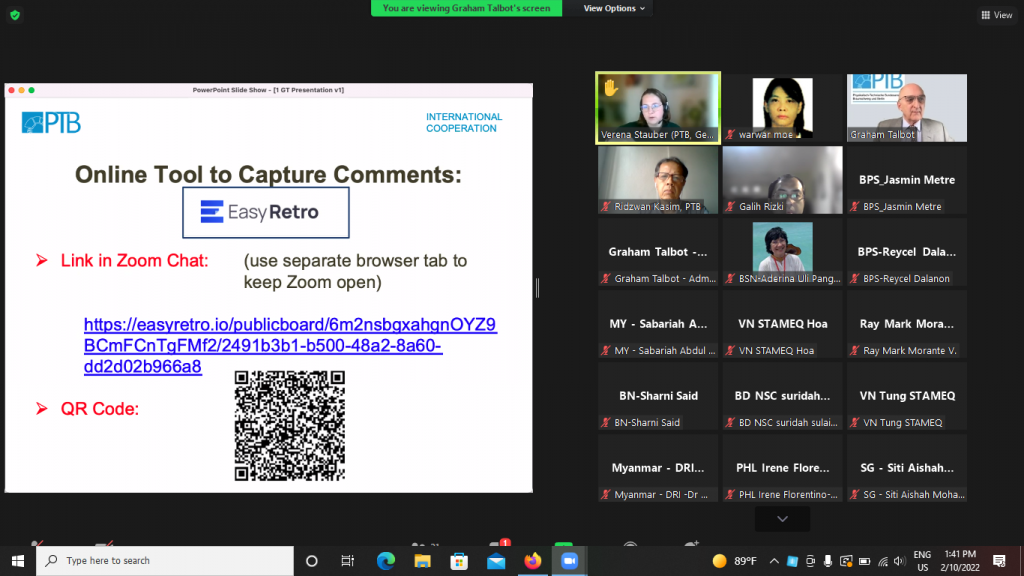Select the BPS-Reycel Dalanon participant tile
Viewport: 1024px width, 576px height.
907,252
